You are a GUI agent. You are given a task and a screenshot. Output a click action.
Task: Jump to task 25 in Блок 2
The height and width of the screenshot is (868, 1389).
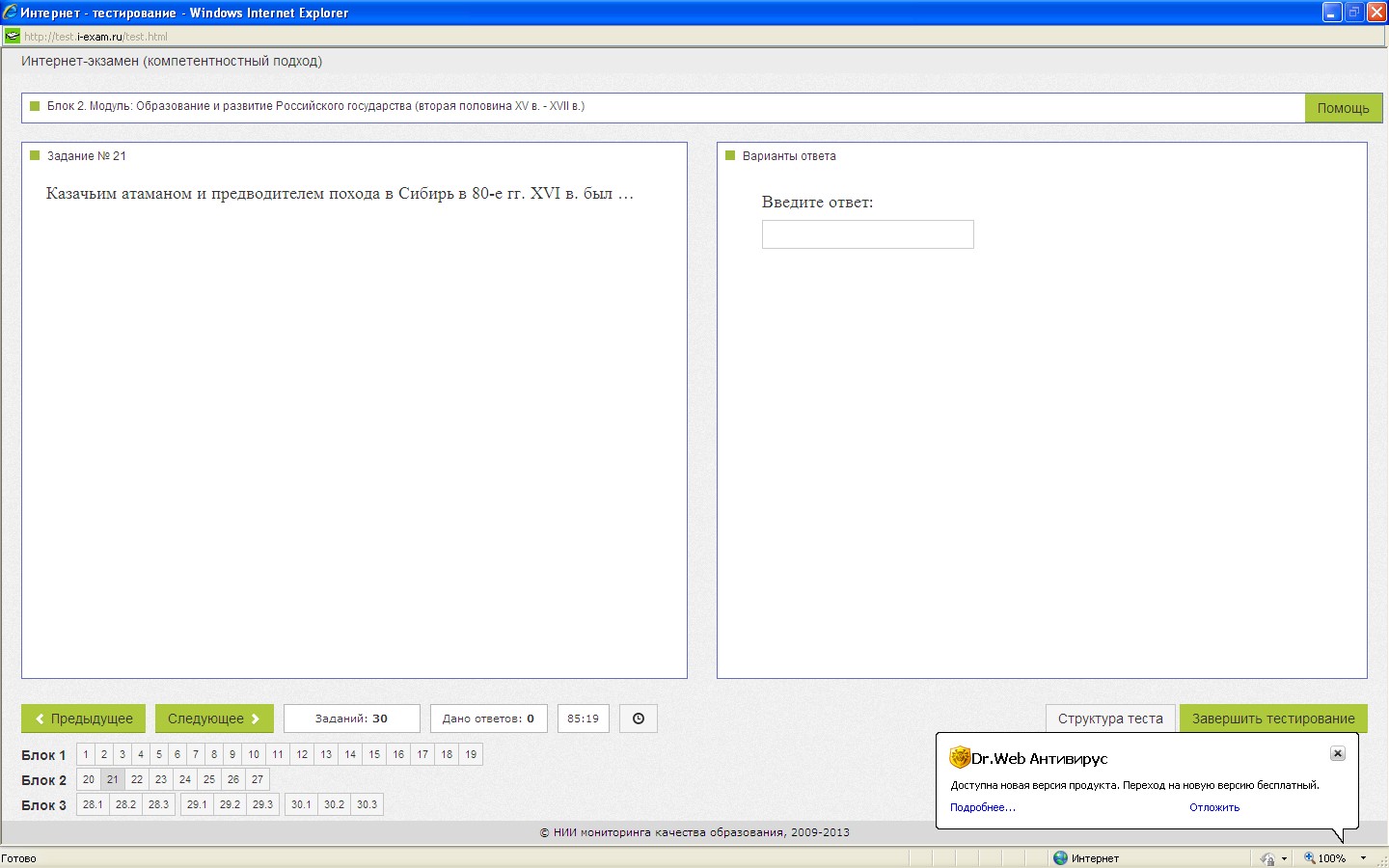coord(209,779)
